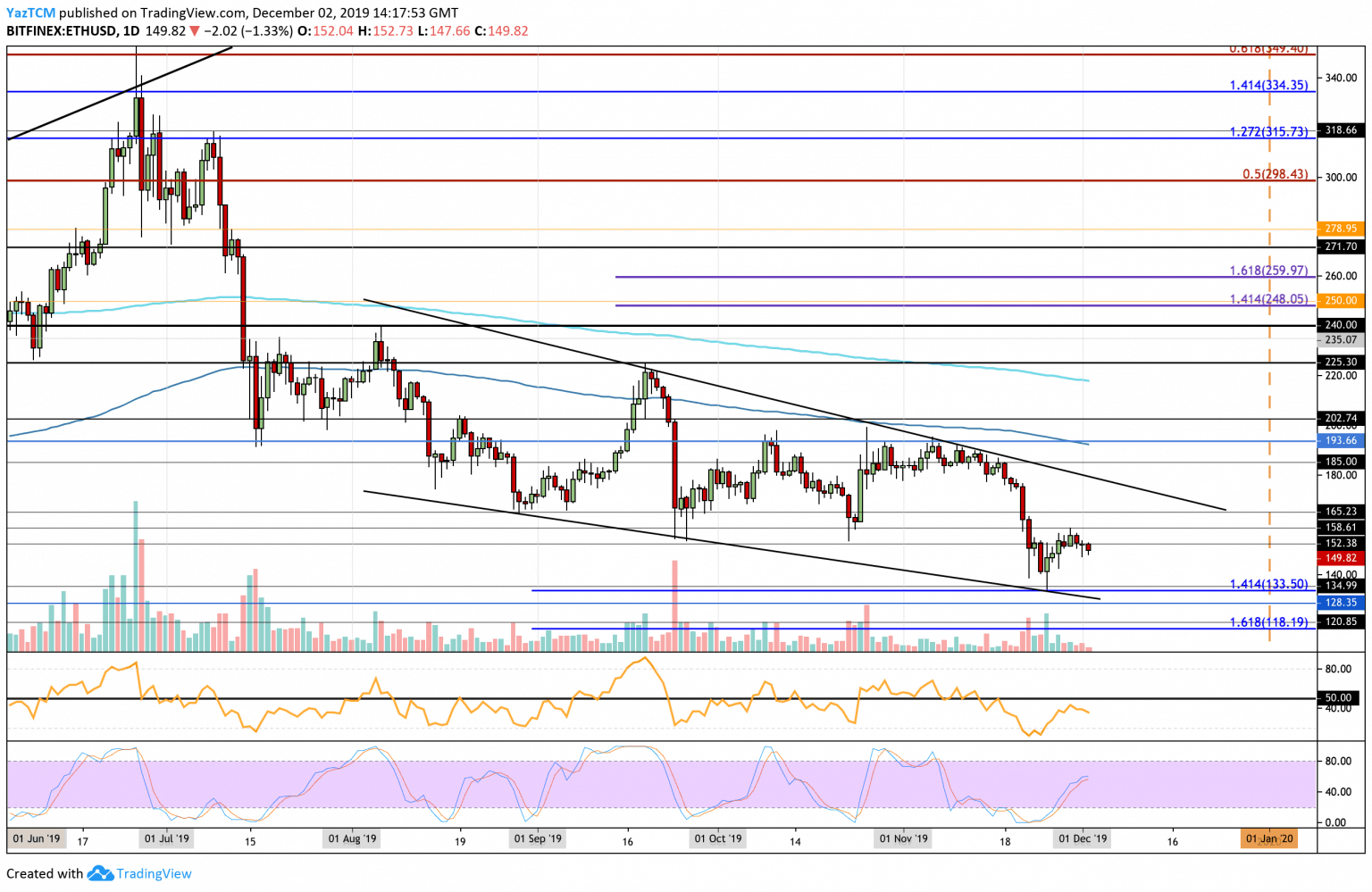1372x892 pixels.
Task: Click the BITFINEX:ETHUSD symbol label
Action: [x=62, y=30]
